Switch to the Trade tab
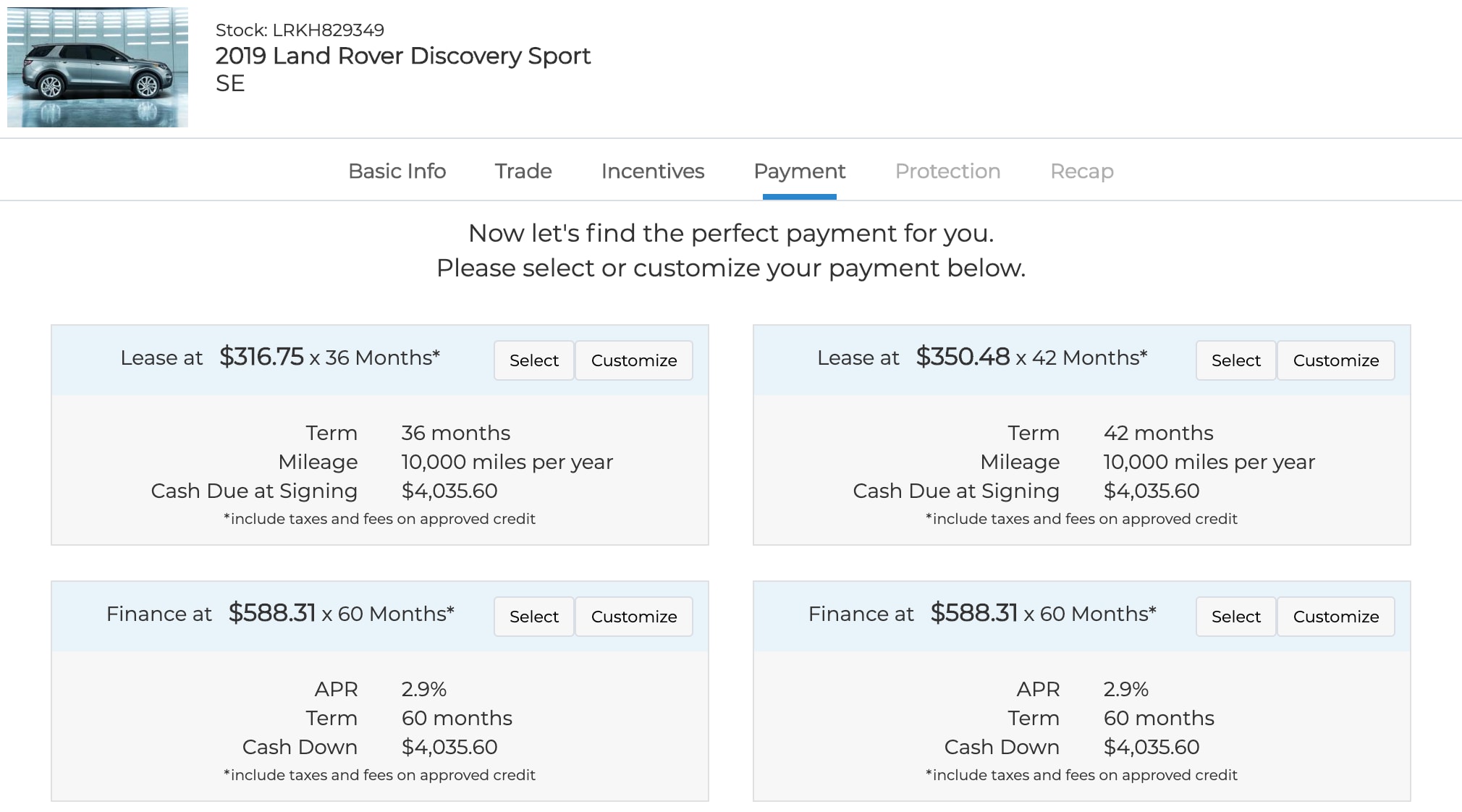Viewport: 1462px width, 812px height. 523,172
